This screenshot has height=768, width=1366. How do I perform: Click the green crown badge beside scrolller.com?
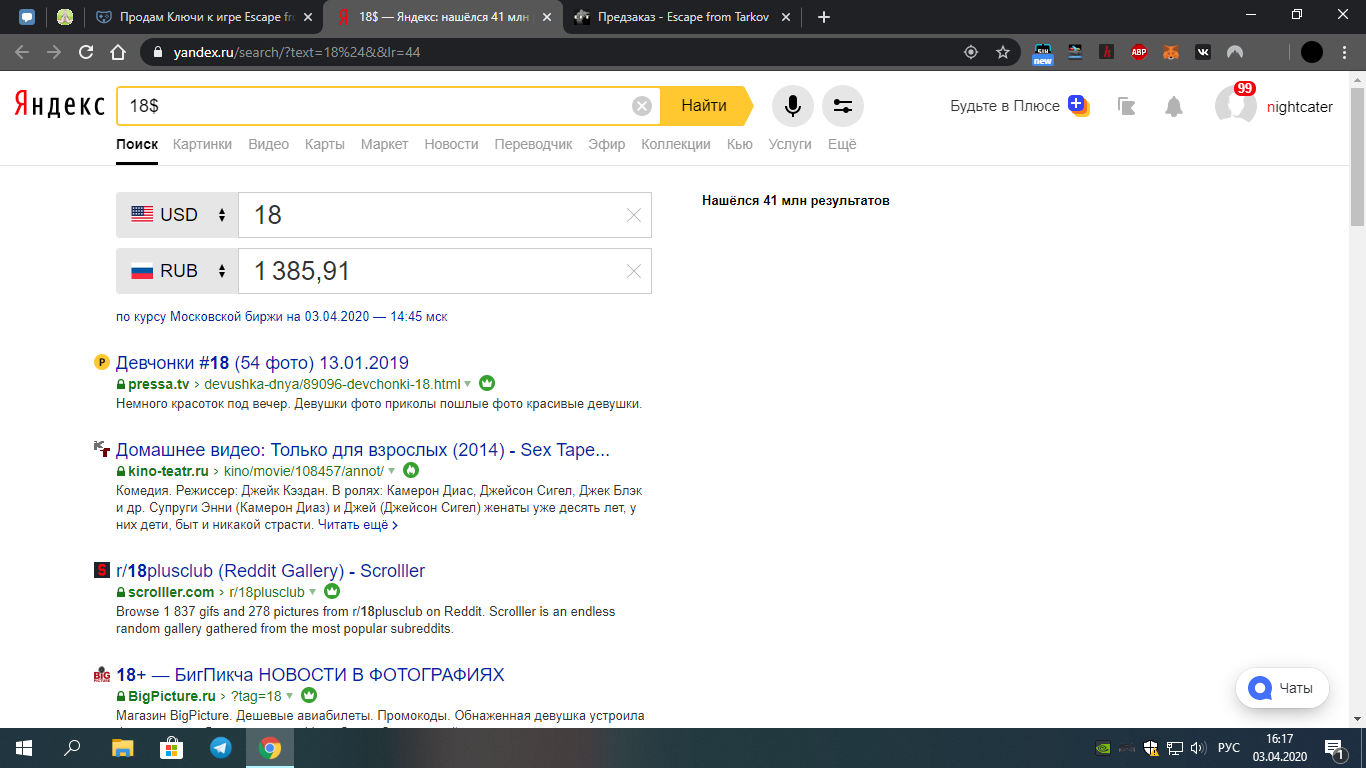(x=332, y=592)
